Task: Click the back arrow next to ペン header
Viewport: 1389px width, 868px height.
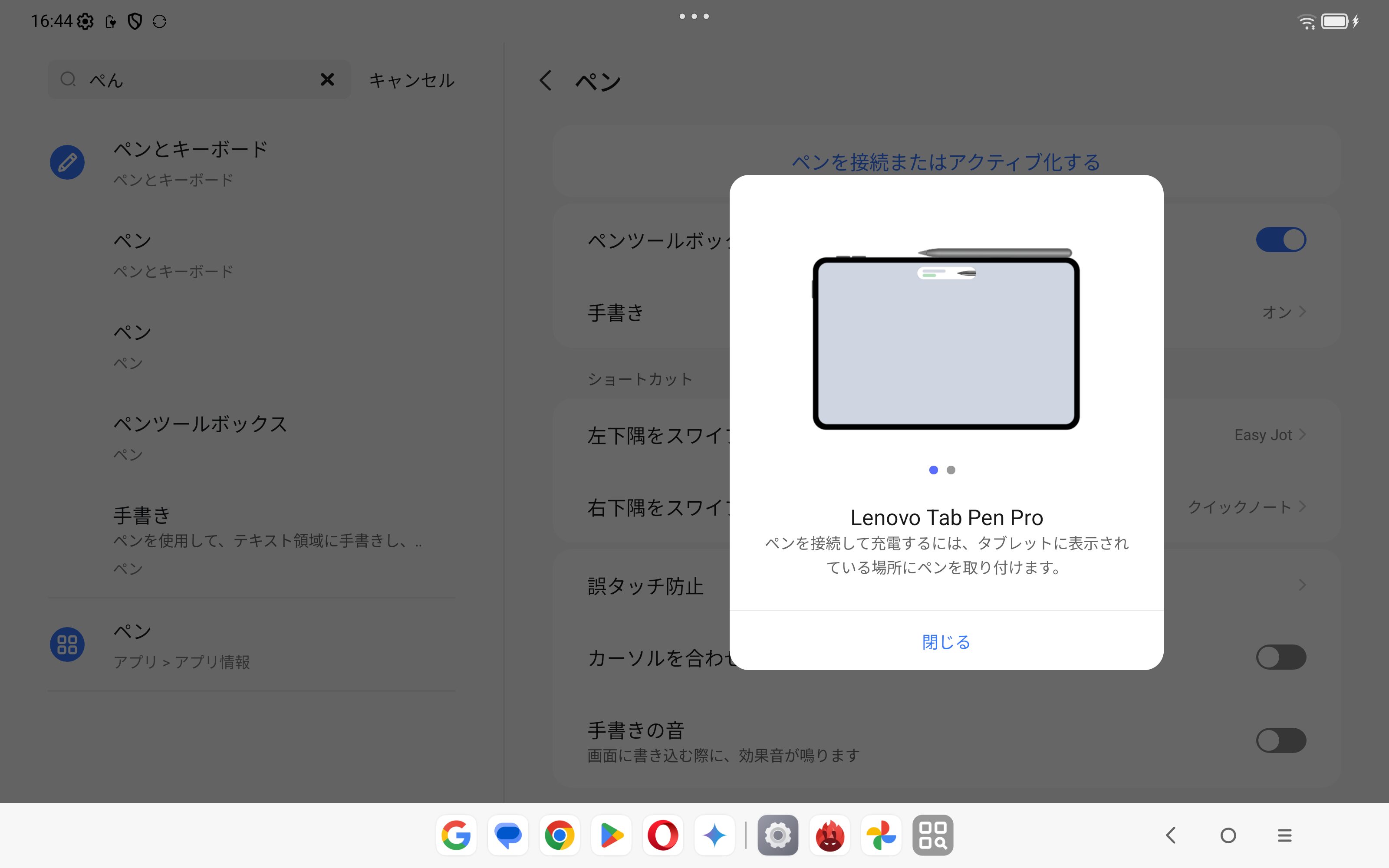Action: [545, 80]
